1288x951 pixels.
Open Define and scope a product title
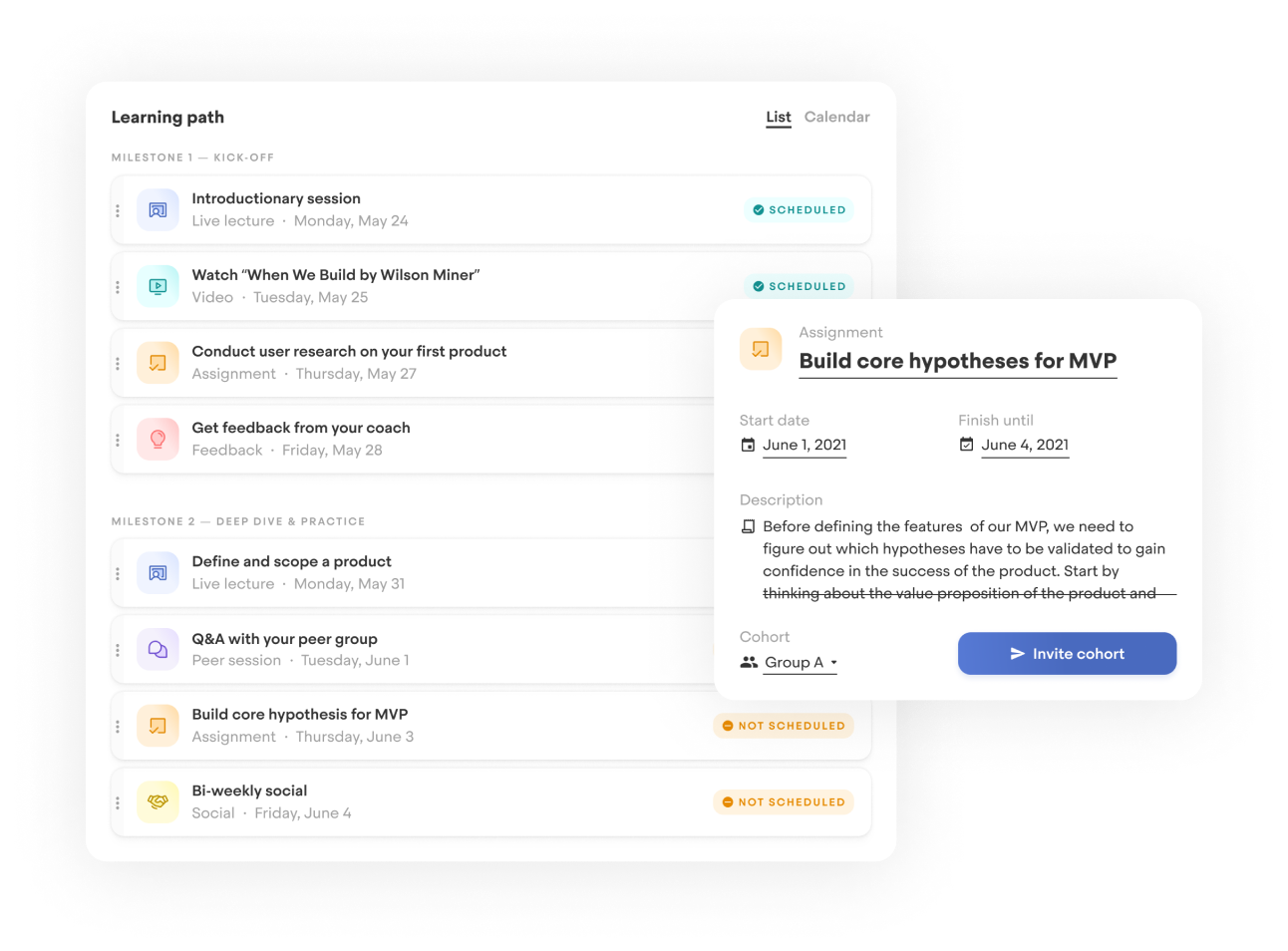[291, 561]
